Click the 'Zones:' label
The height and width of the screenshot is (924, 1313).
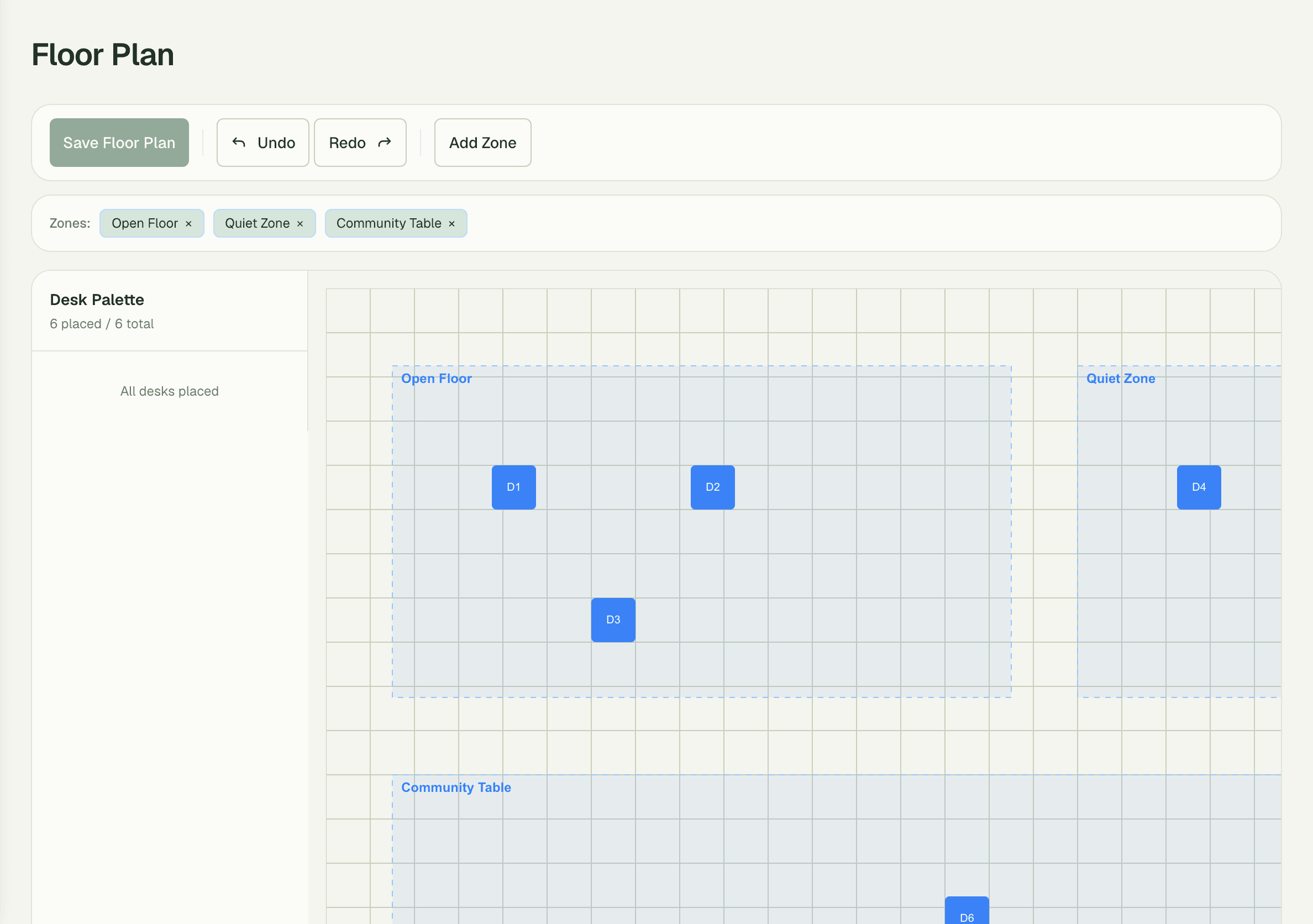coord(70,224)
